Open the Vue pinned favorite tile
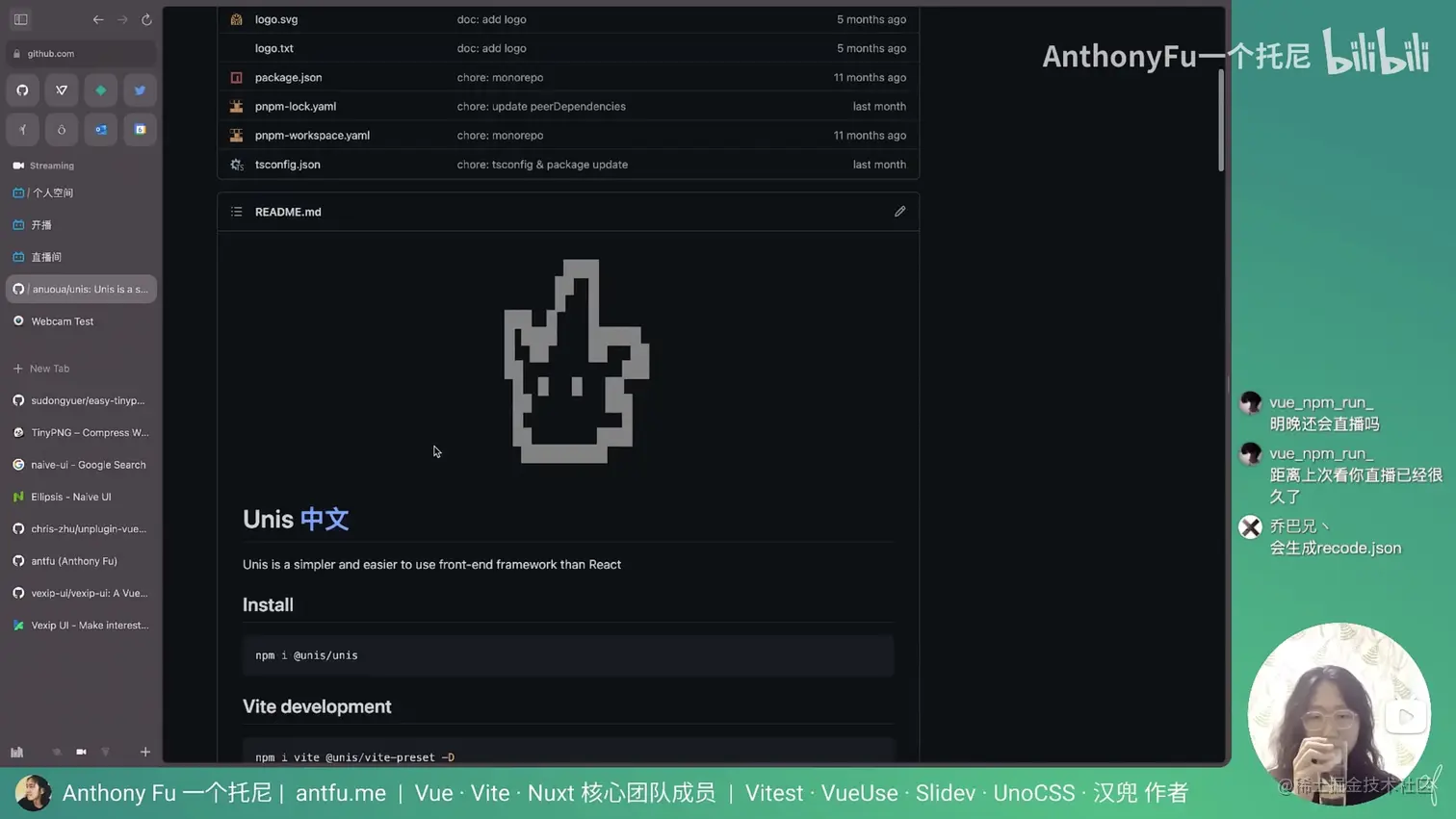Viewport: 1456px width, 819px height. point(62,90)
